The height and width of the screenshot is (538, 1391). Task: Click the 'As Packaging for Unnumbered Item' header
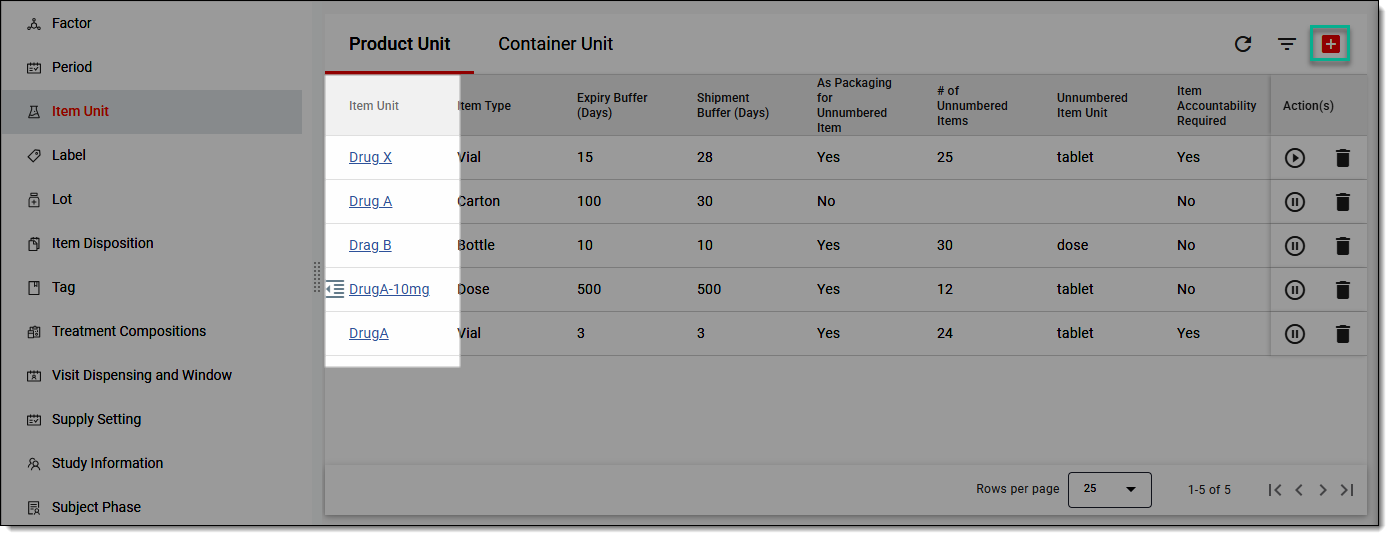854,105
